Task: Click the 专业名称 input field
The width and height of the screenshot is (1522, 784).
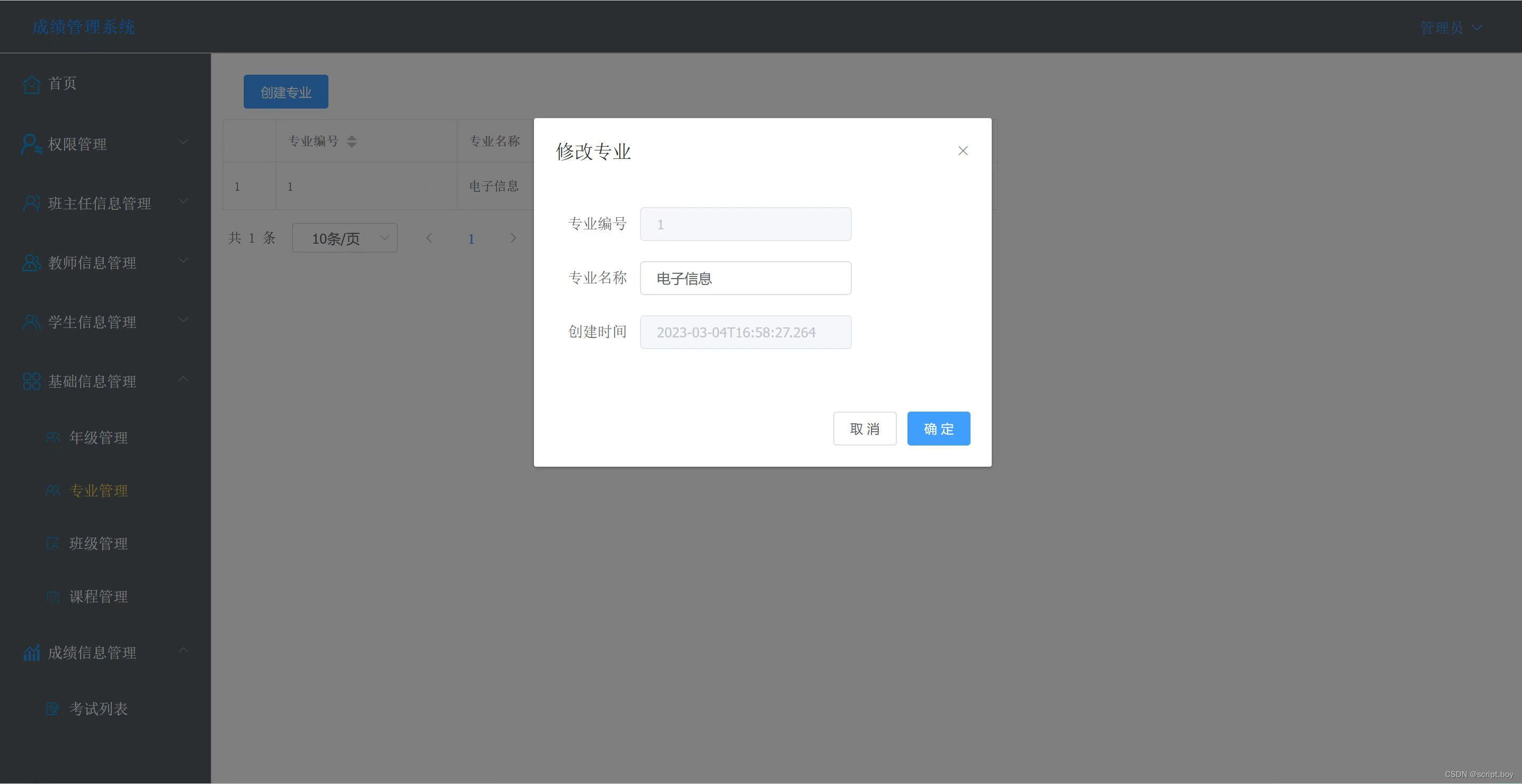Action: coord(745,278)
